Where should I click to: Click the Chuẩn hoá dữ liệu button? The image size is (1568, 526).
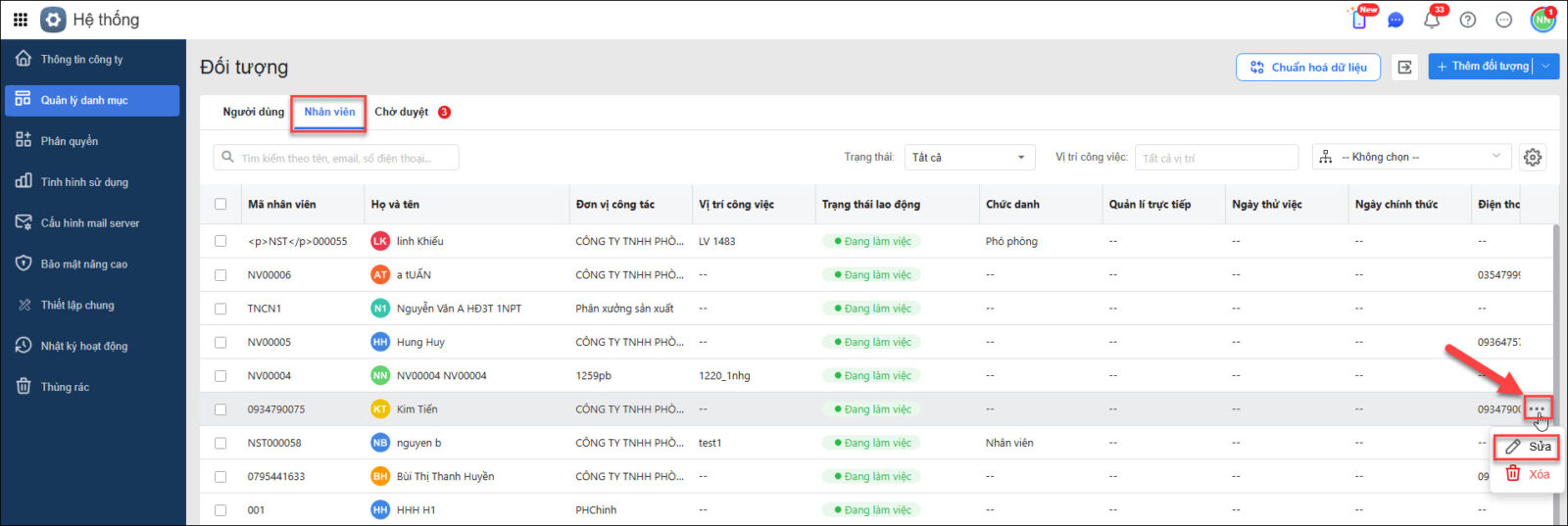click(1308, 67)
